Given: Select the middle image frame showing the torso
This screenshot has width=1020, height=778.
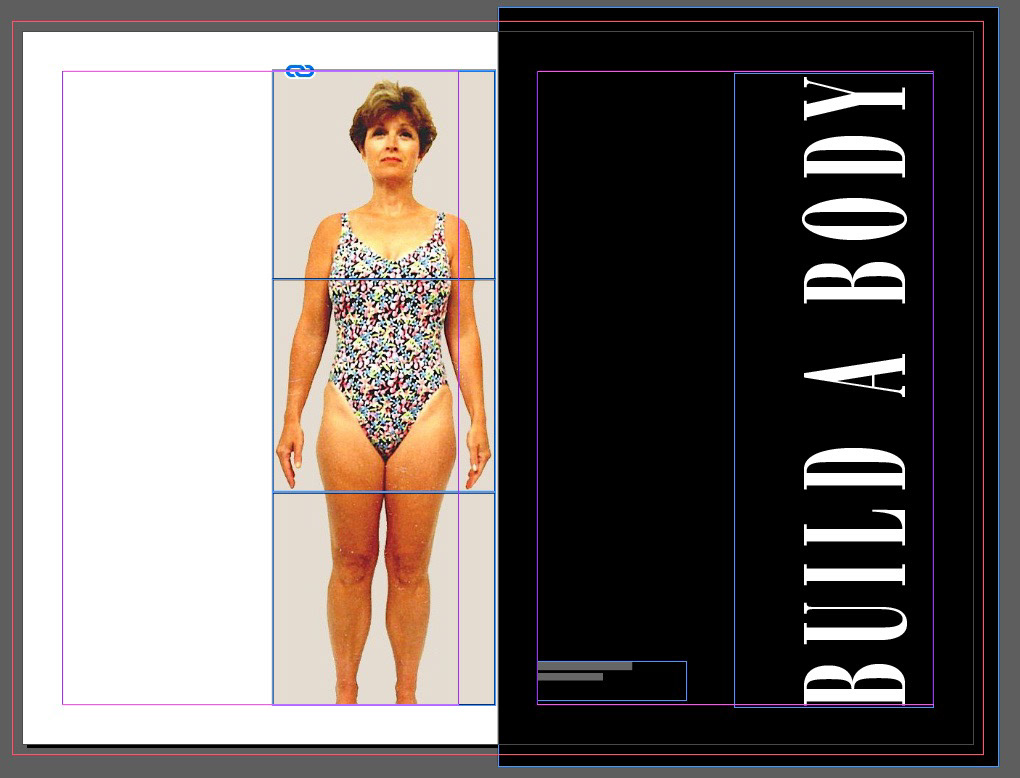Looking at the screenshot, I should [x=384, y=385].
